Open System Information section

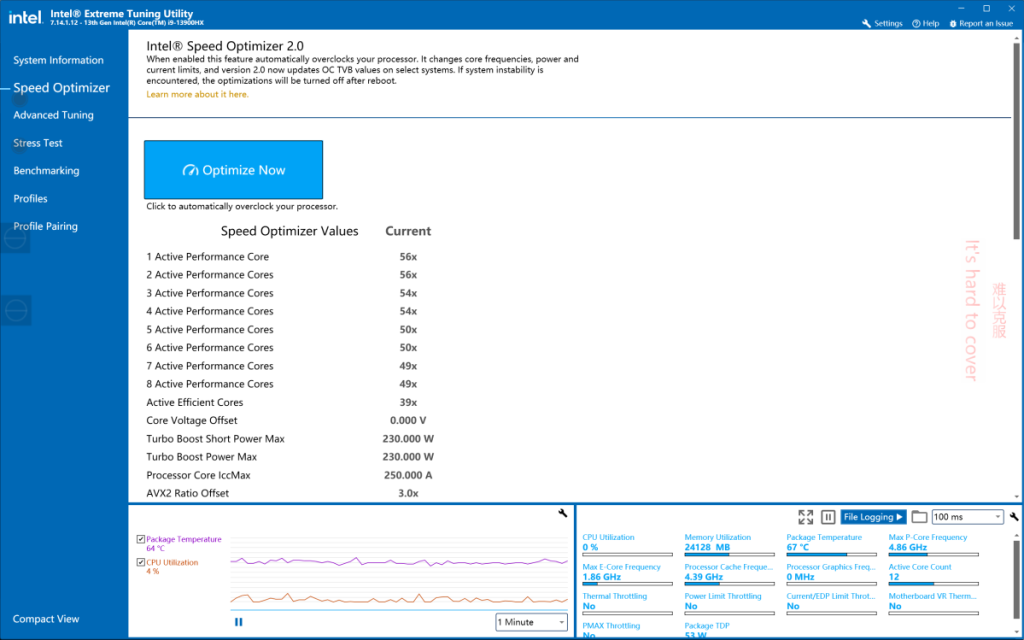pyautogui.click(x=58, y=60)
